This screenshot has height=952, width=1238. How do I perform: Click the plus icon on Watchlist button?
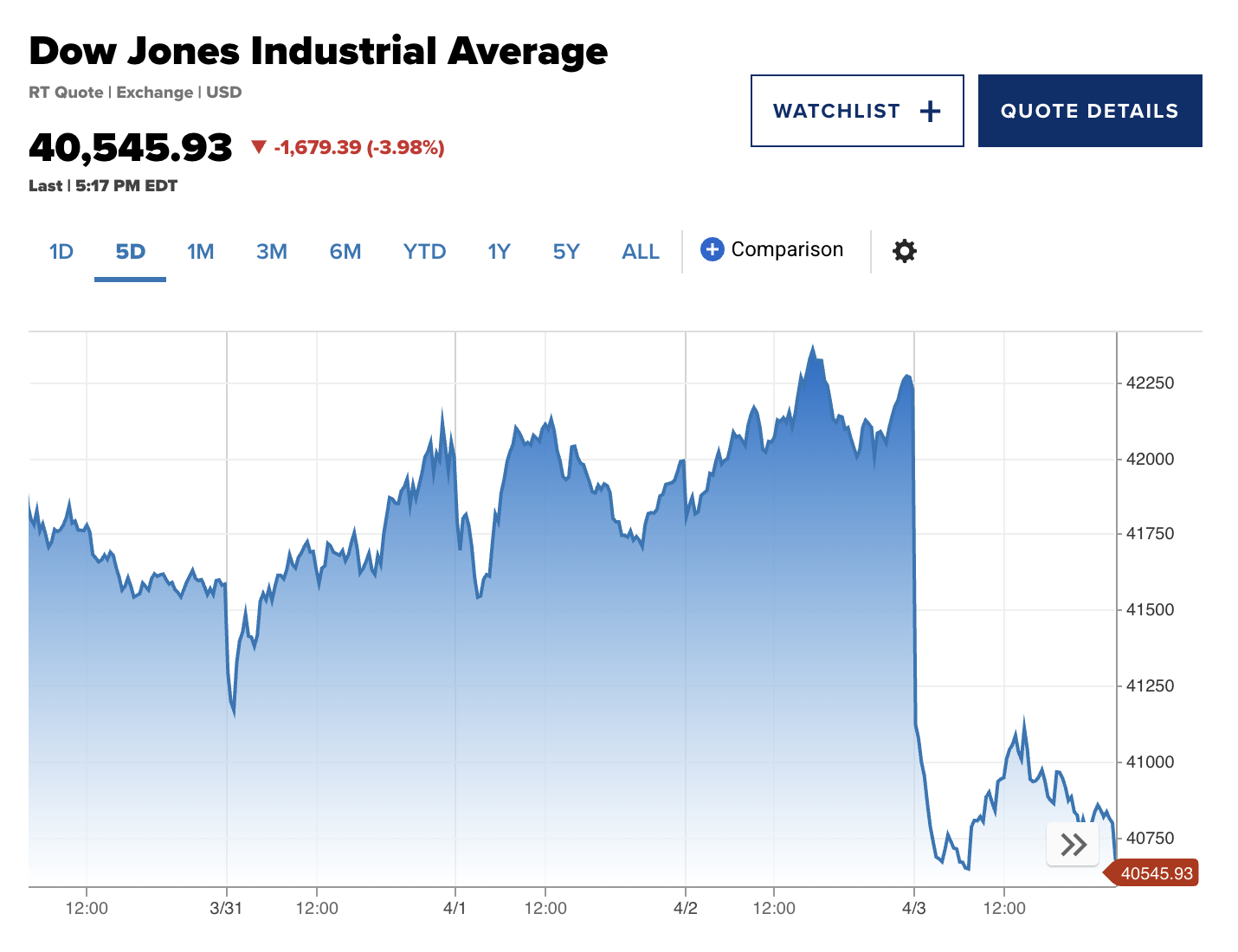pyautogui.click(x=930, y=111)
